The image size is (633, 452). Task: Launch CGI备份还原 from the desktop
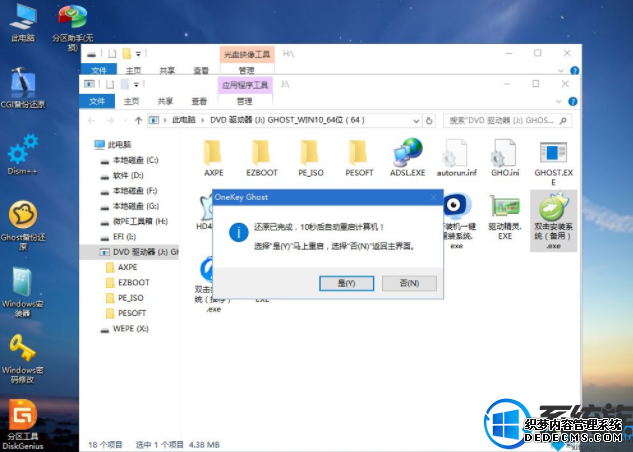[x=23, y=88]
